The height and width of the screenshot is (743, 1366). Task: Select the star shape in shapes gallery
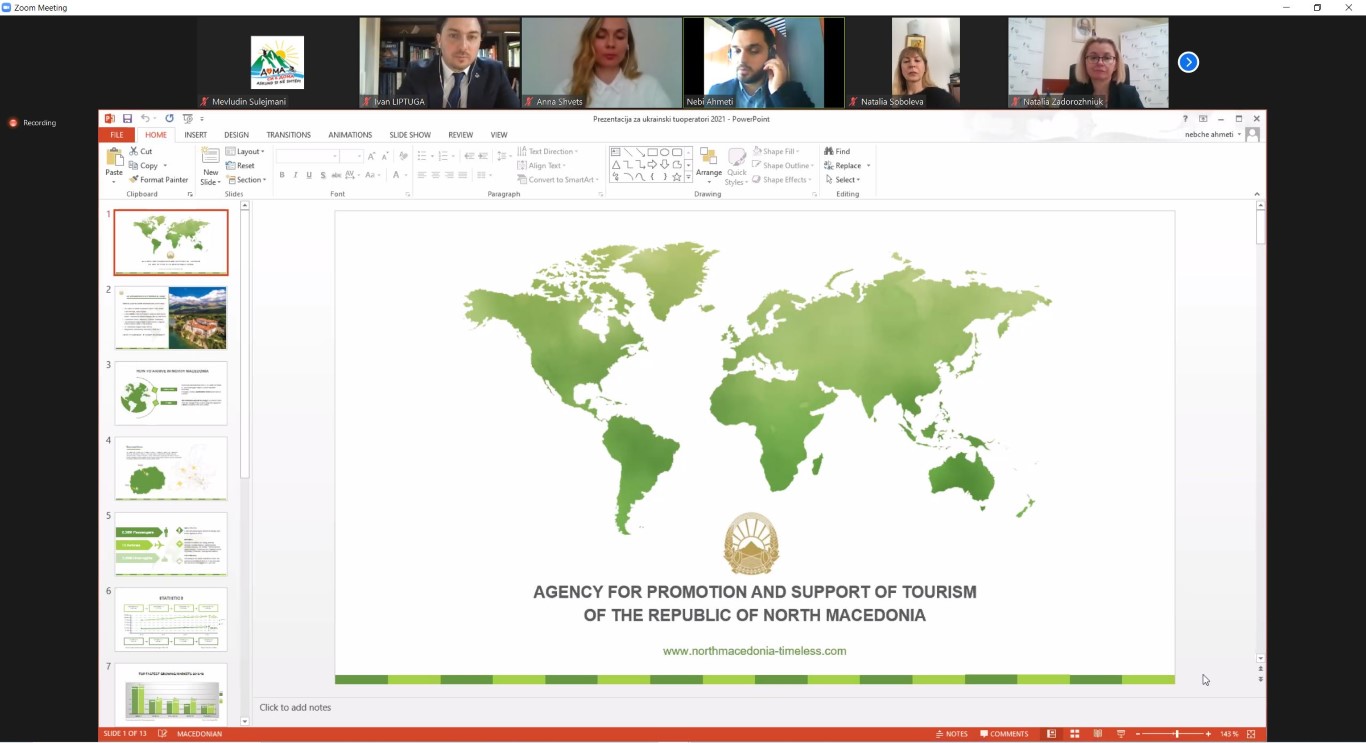[x=676, y=177]
